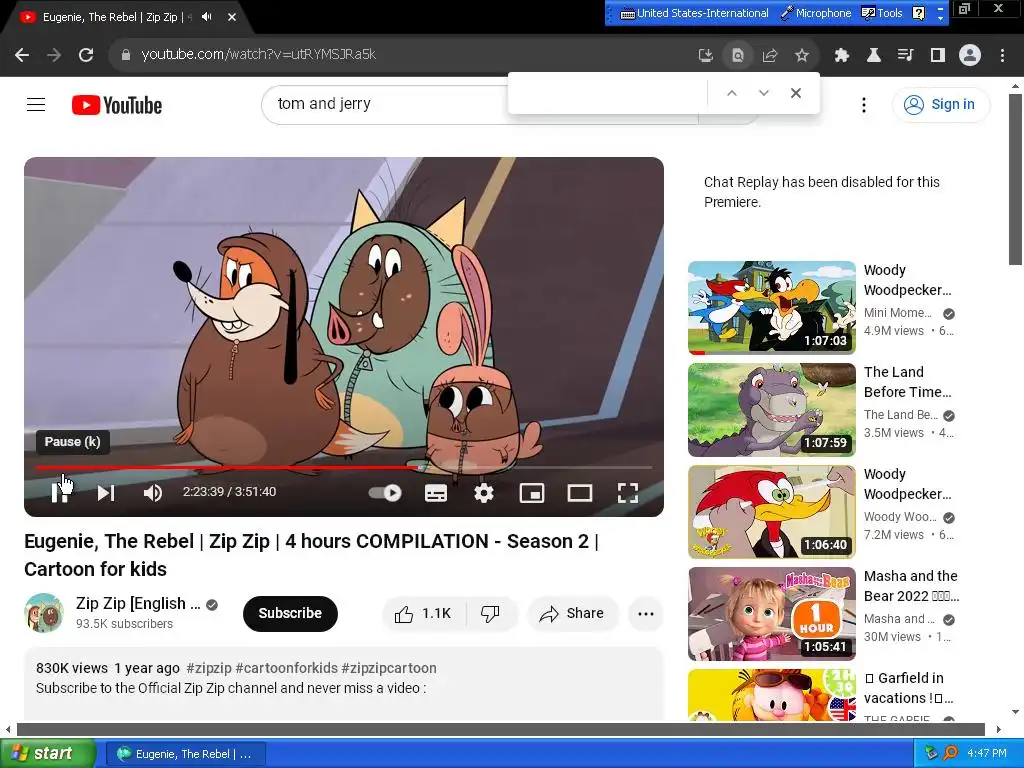
Task: Click inside the find-in-page text field
Action: 609,93
